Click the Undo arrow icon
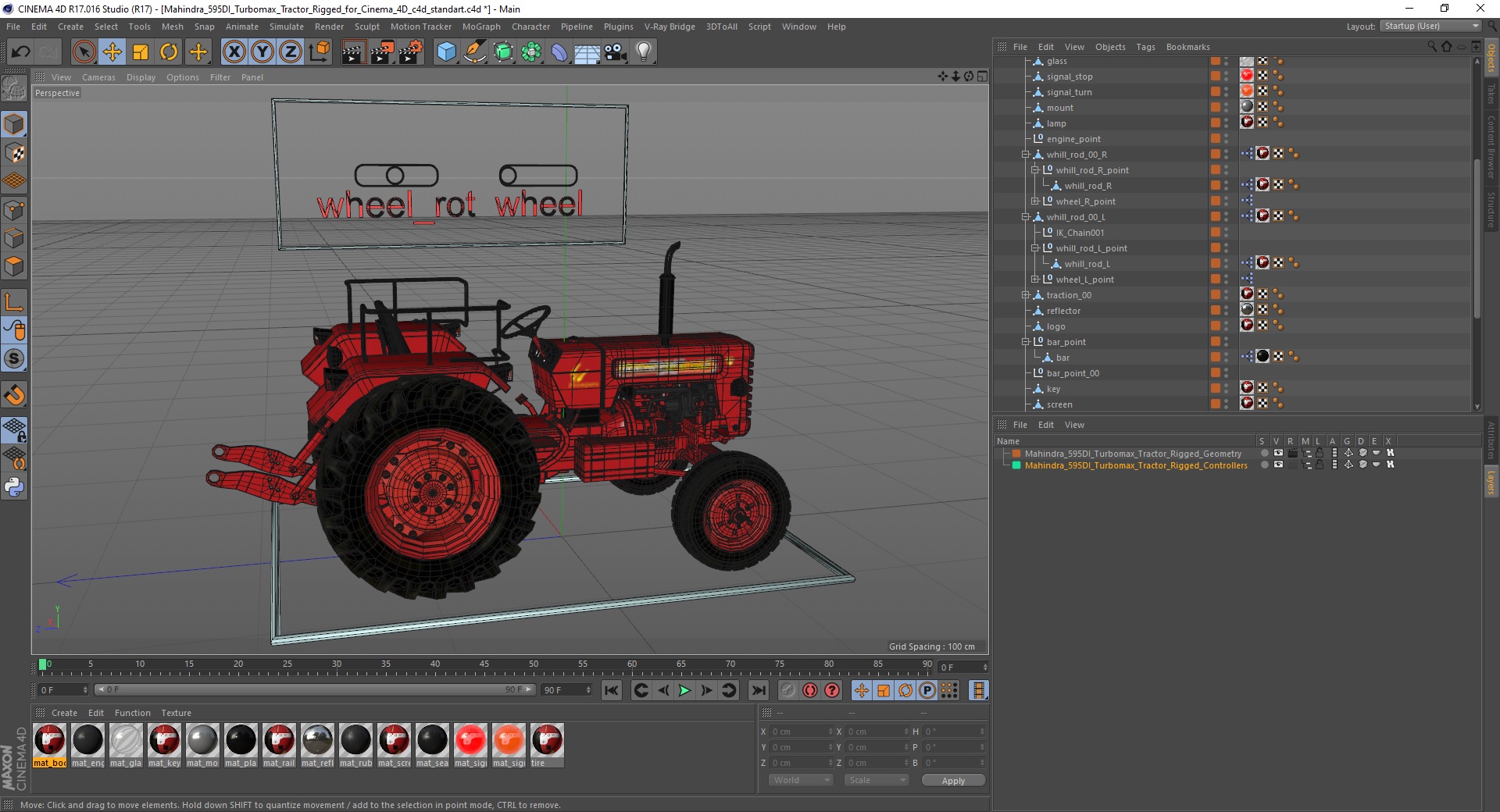The image size is (1500, 812). click(x=21, y=52)
